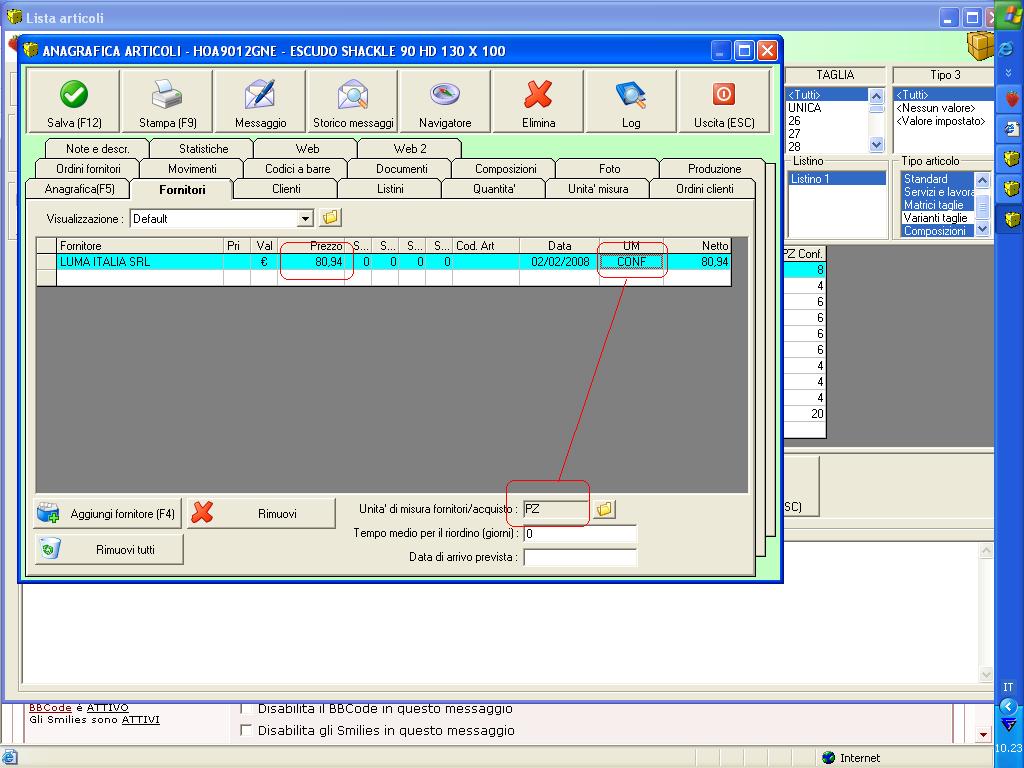Toggle Disabilita gli Smilies checkbox
Screen dimensions: 1024x768
click(x=247, y=731)
